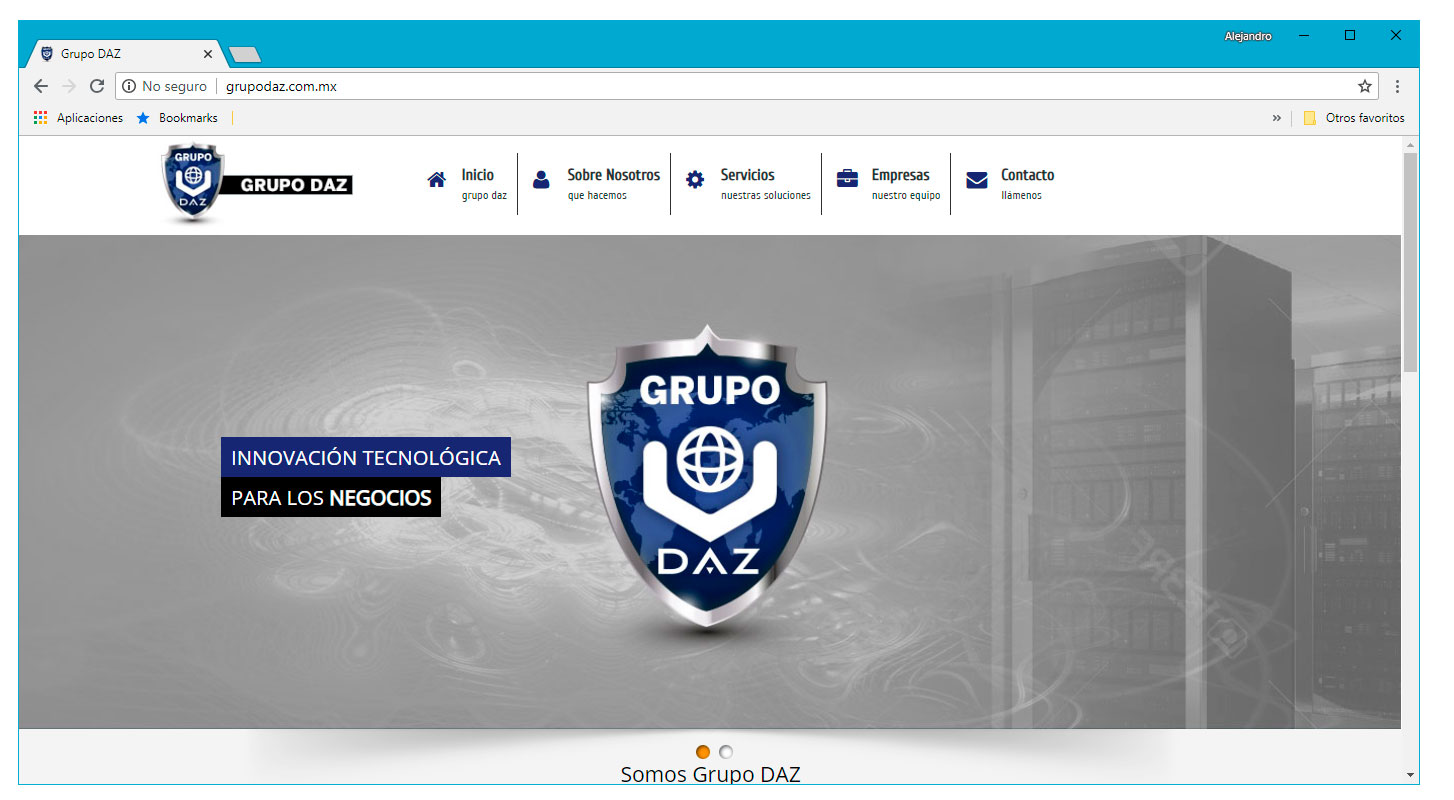This screenshot has height=800, width=1454.
Task: Click the envelope icon next to Contacto
Action: click(x=976, y=178)
